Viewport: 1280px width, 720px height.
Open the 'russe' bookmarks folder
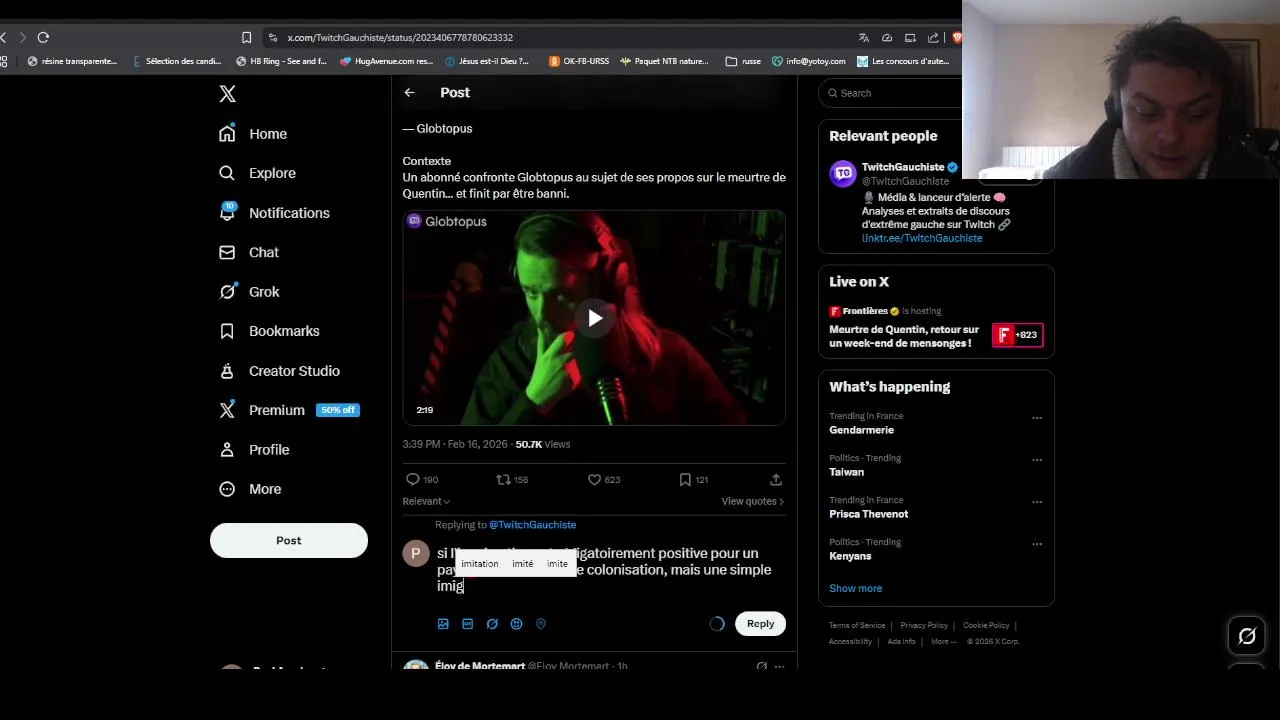tap(743, 61)
